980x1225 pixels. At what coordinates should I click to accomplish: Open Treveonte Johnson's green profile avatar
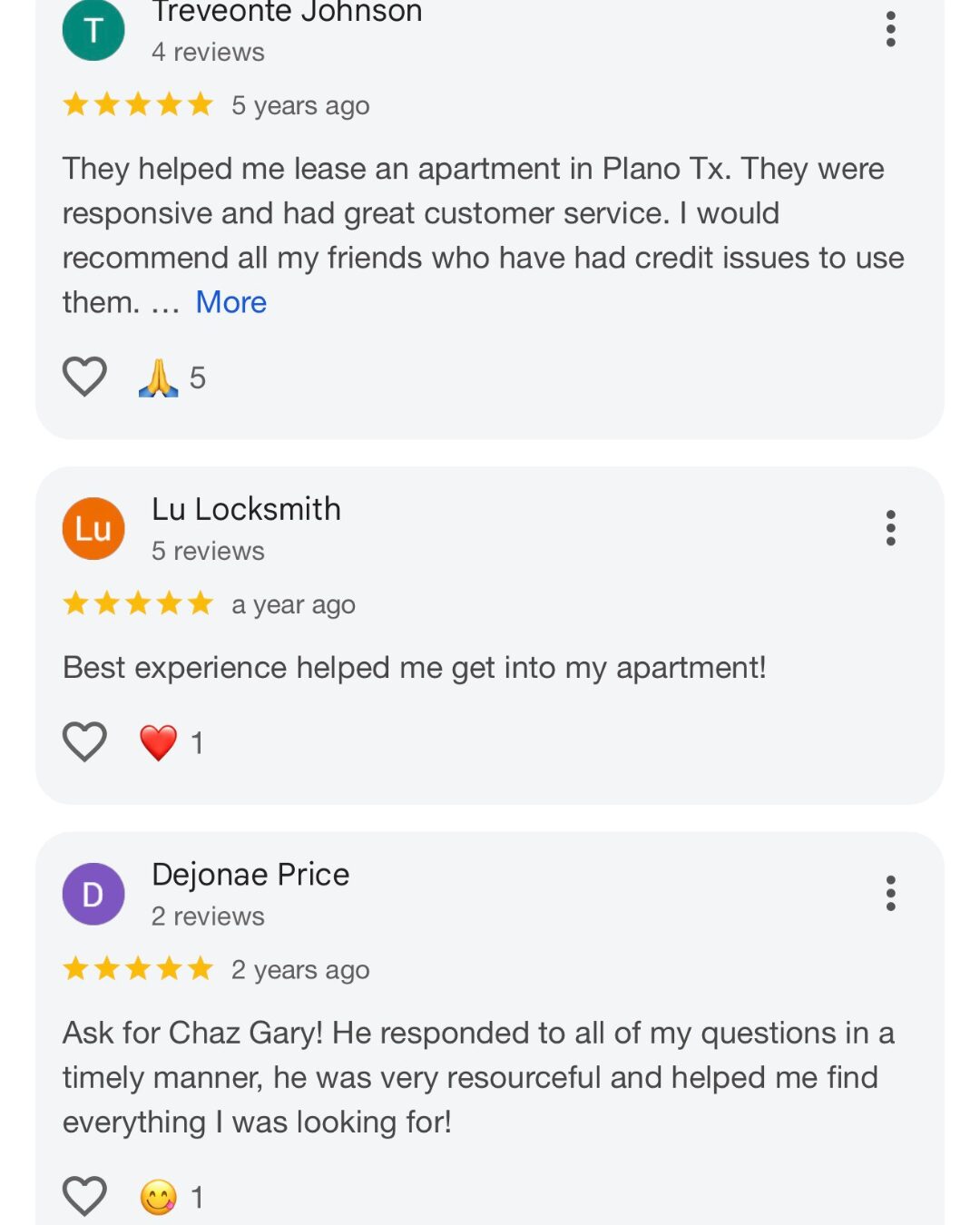(x=93, y=30)
